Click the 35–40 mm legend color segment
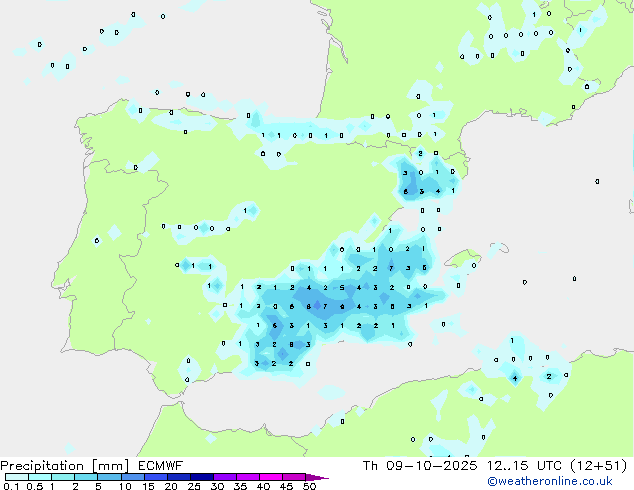 [x=247, y=477]
